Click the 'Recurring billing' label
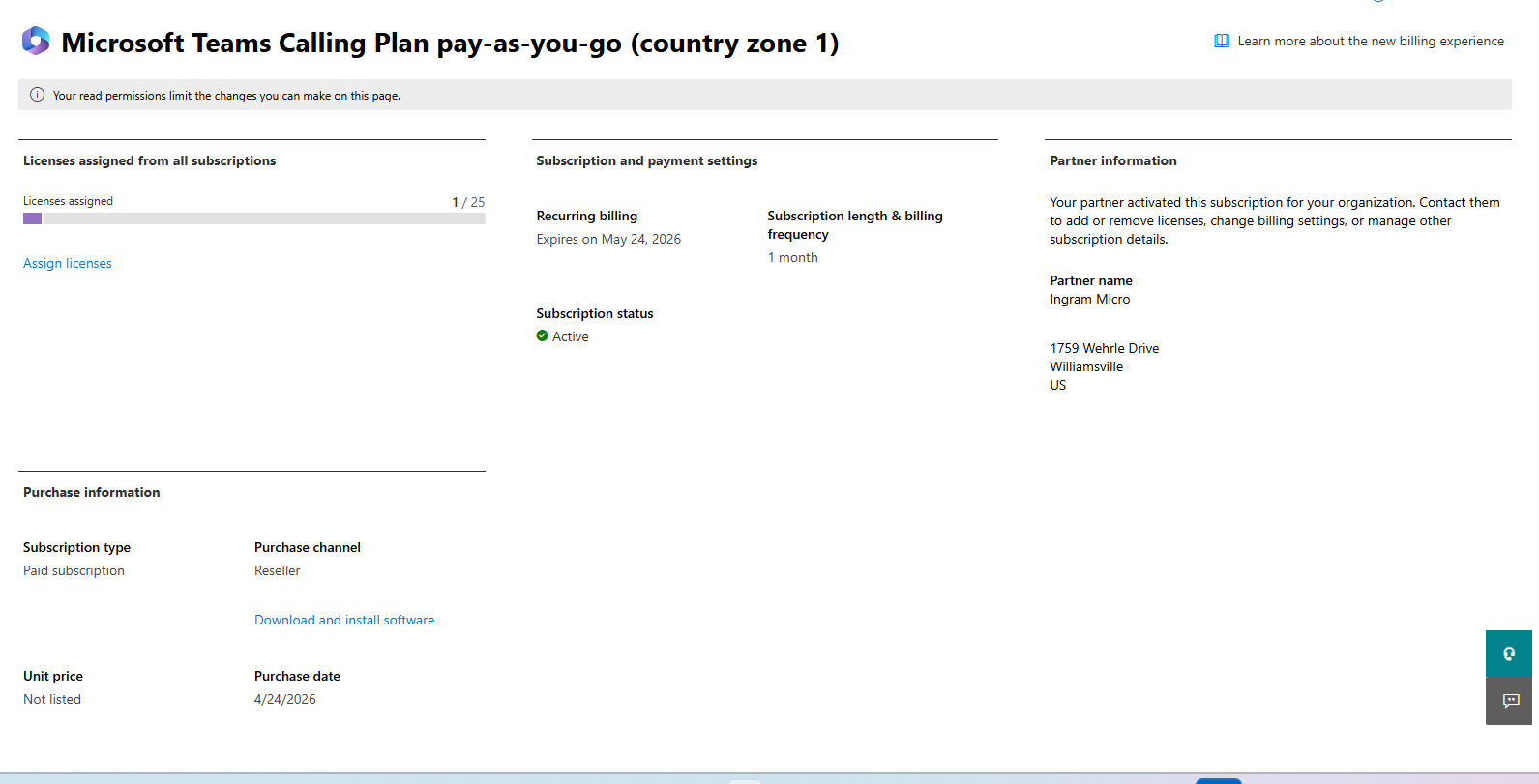Viewport: 1539px width, 784px height. coord(587,216)
